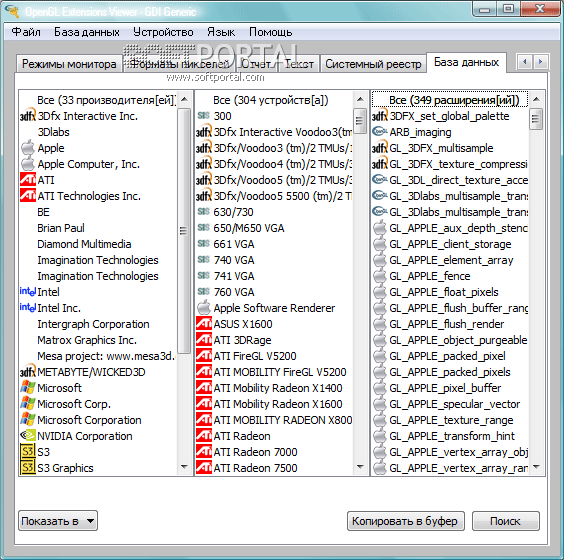564x560 pixels.
Task: Select Matrox Graphics Inc. vendor
Action: 98,340
